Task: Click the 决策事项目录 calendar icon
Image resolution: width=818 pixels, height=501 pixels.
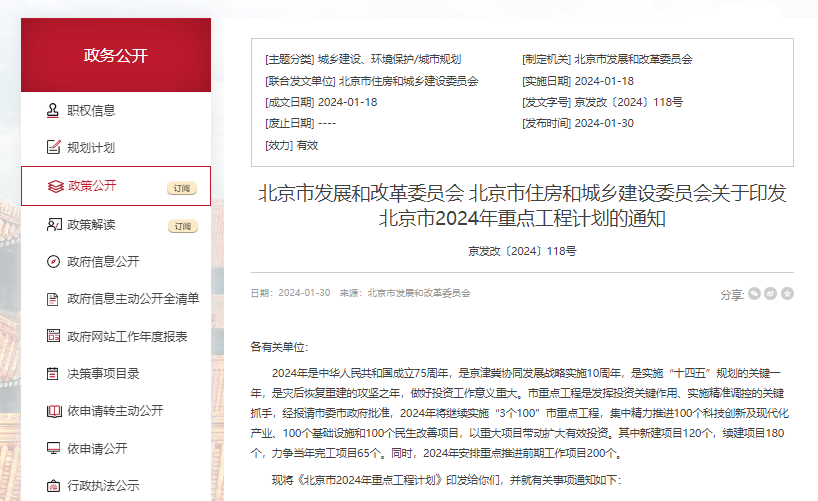Action: pyautogui.click(x=53, y=374)
